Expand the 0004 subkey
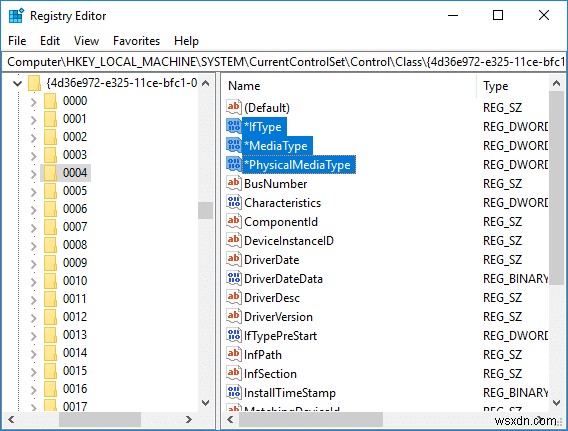This screenshot has height=431, width=568. click(x=33, y=174)
